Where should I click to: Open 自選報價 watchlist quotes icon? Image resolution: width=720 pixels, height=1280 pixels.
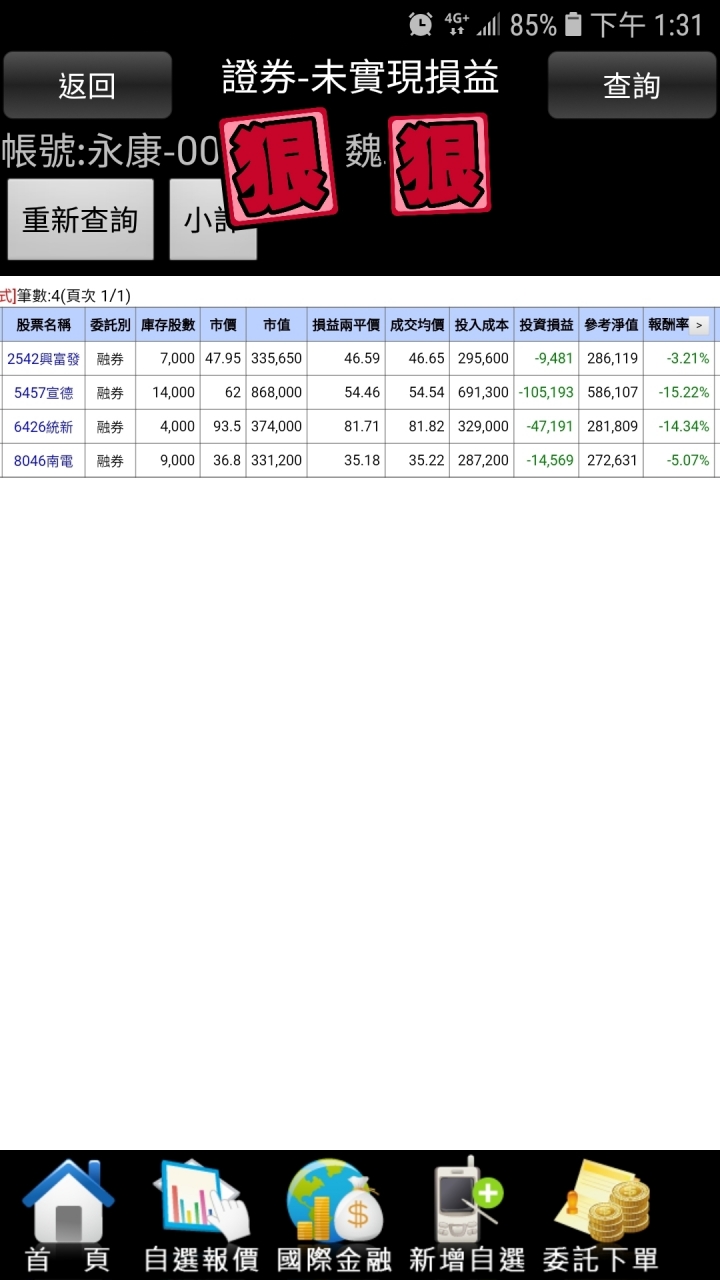(201, 1215)
